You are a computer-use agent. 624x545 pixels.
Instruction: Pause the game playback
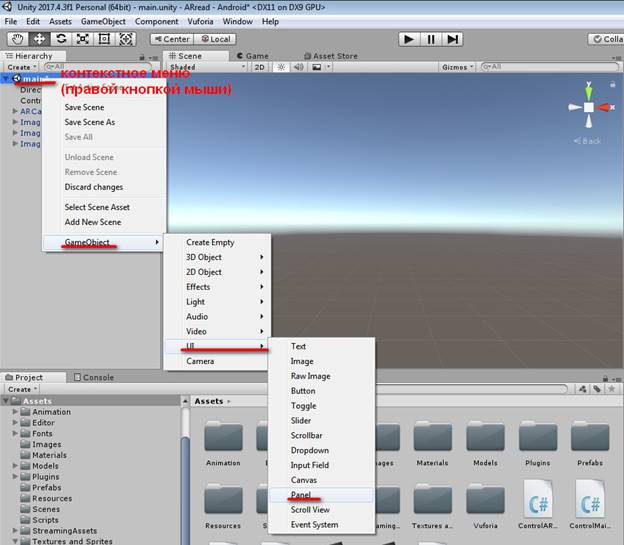(431, 39)
